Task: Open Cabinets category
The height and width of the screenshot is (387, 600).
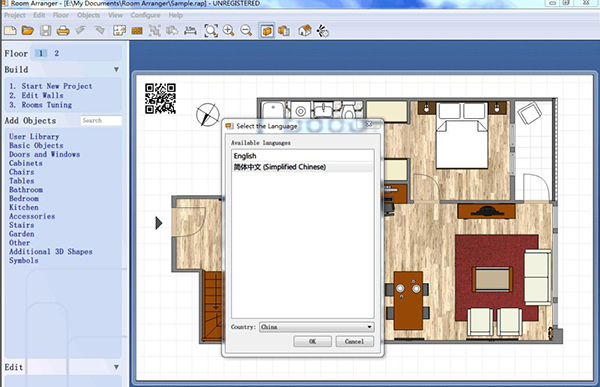Action: point(26,163)
